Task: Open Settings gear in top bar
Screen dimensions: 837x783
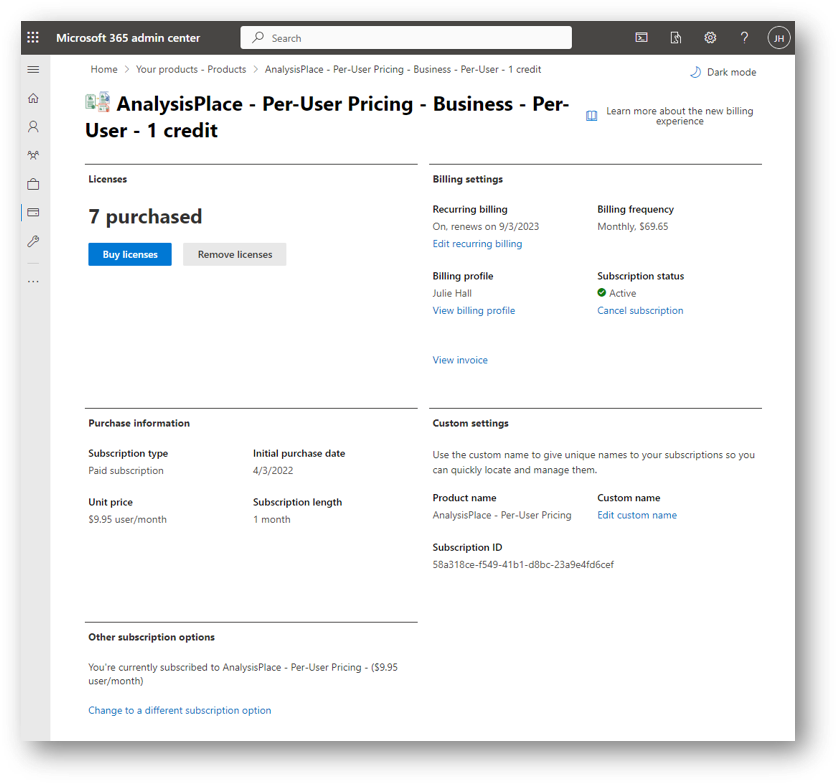Action: coord(710,38)
